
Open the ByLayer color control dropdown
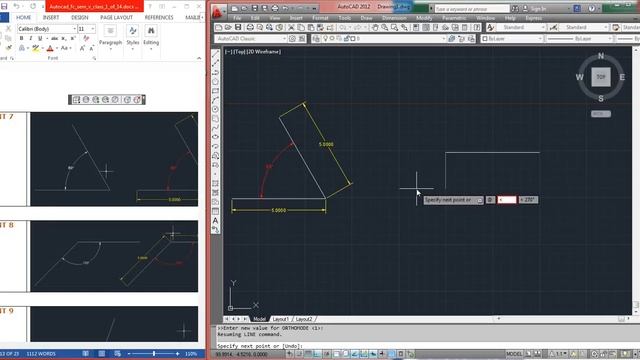click(x=512, y=38)
